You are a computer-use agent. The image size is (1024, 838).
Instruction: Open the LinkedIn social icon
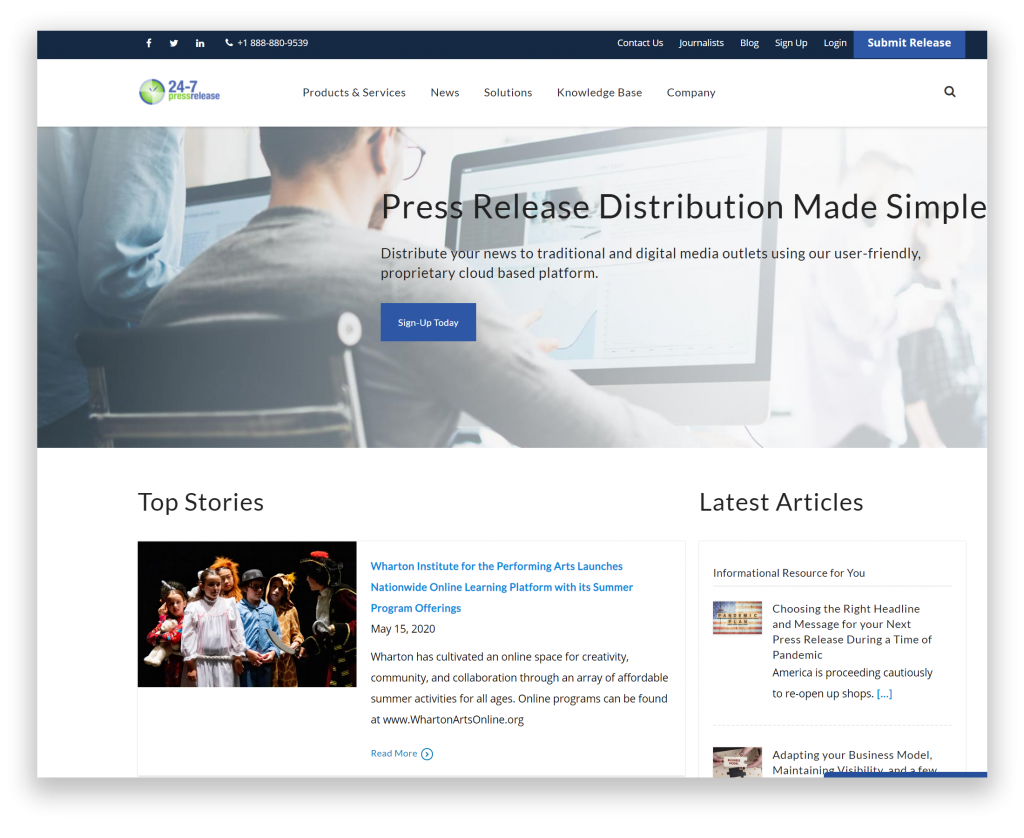(x=200, y=43)
